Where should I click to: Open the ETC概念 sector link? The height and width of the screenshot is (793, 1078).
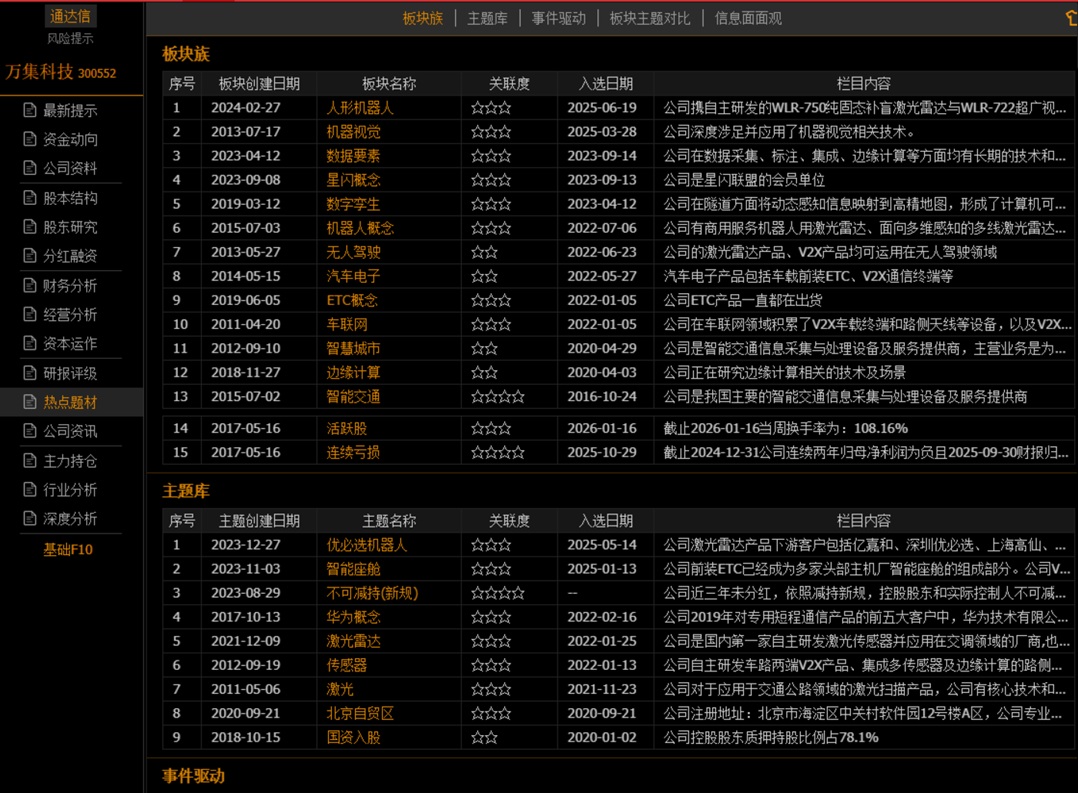coord(352,301)
